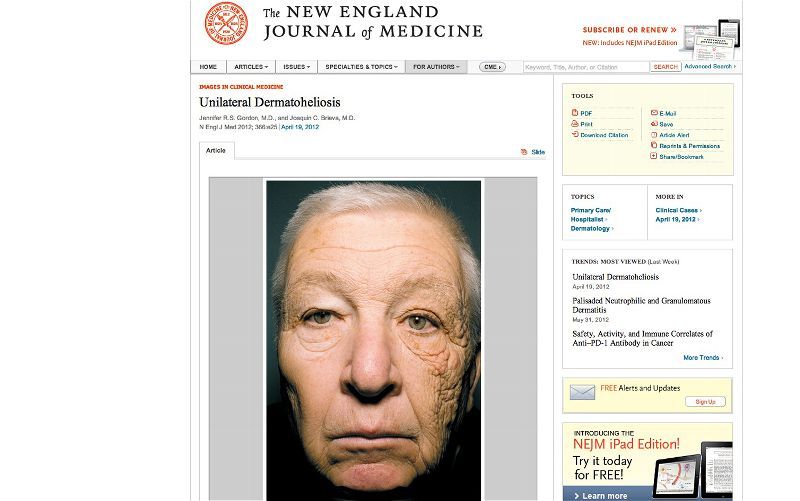Expand the Articles dropdown menu
Viewport: 800px width, 501px height.
[x=251, y=67]
